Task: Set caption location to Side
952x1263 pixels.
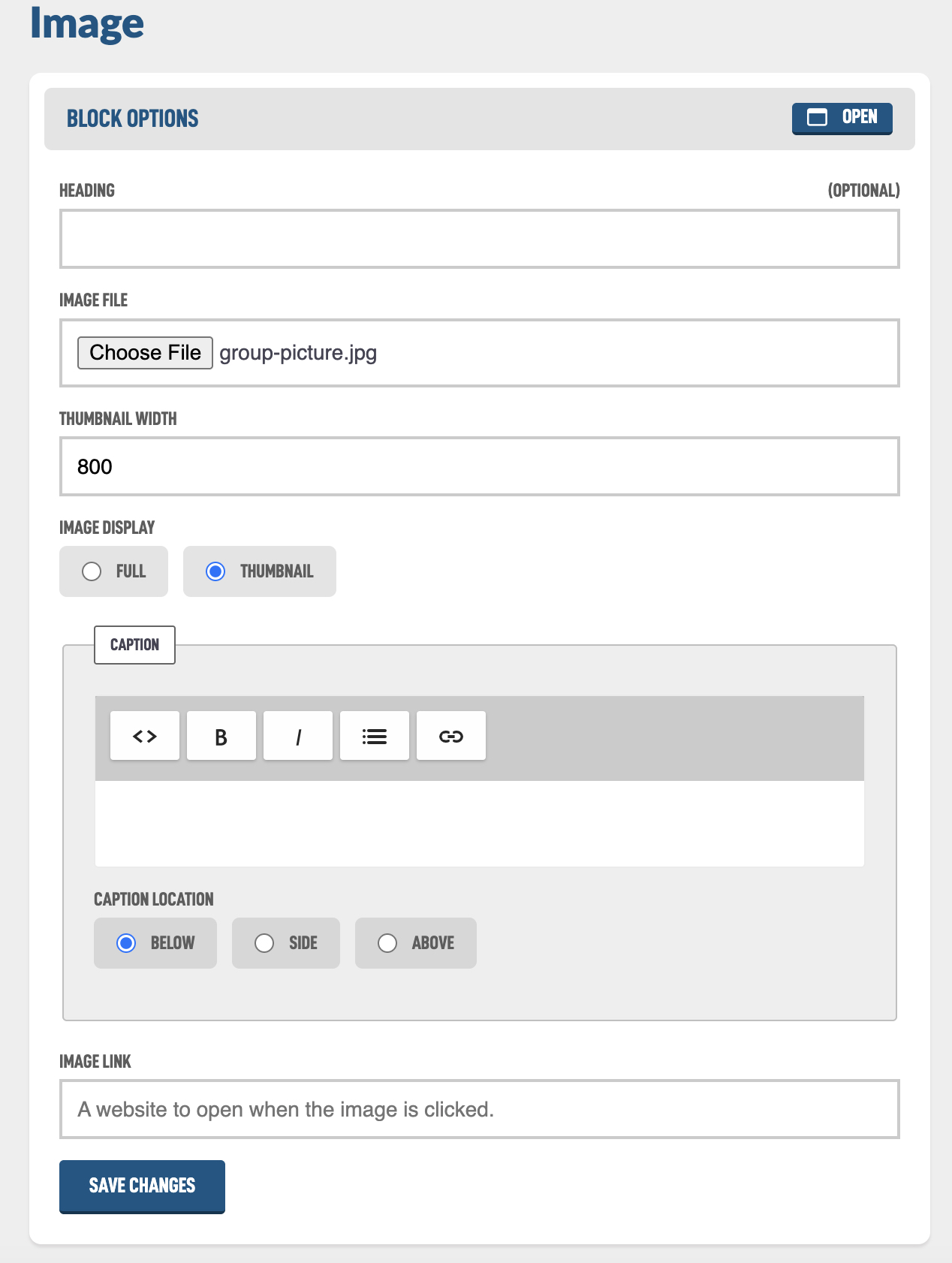Action: coord(265,943)
